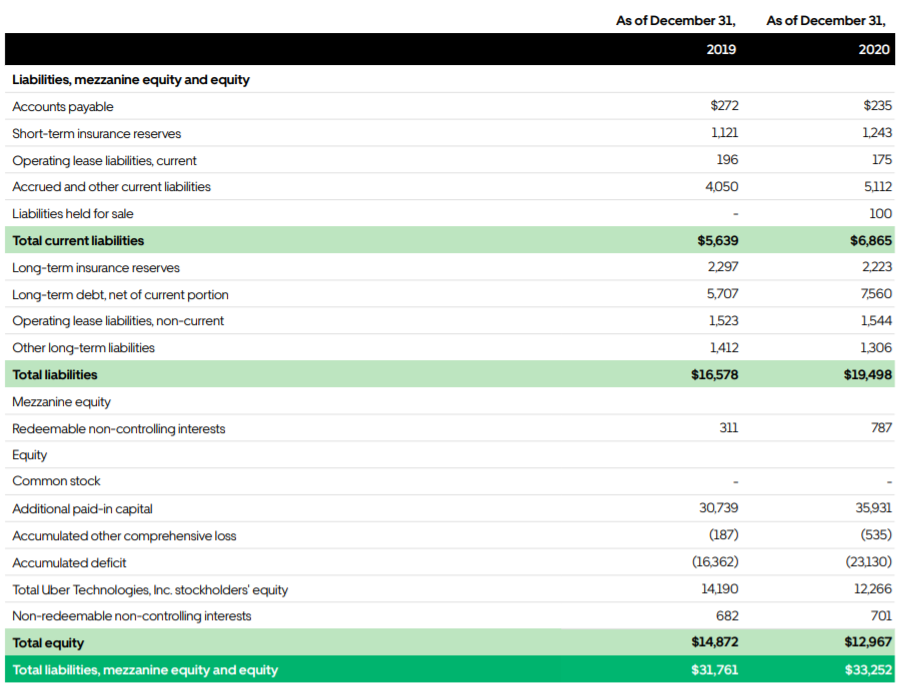Click 'Total Uber Technologies, Inc. stockholders' equity'
This screenshot has width=901, height=687.
tap(150, 590)
